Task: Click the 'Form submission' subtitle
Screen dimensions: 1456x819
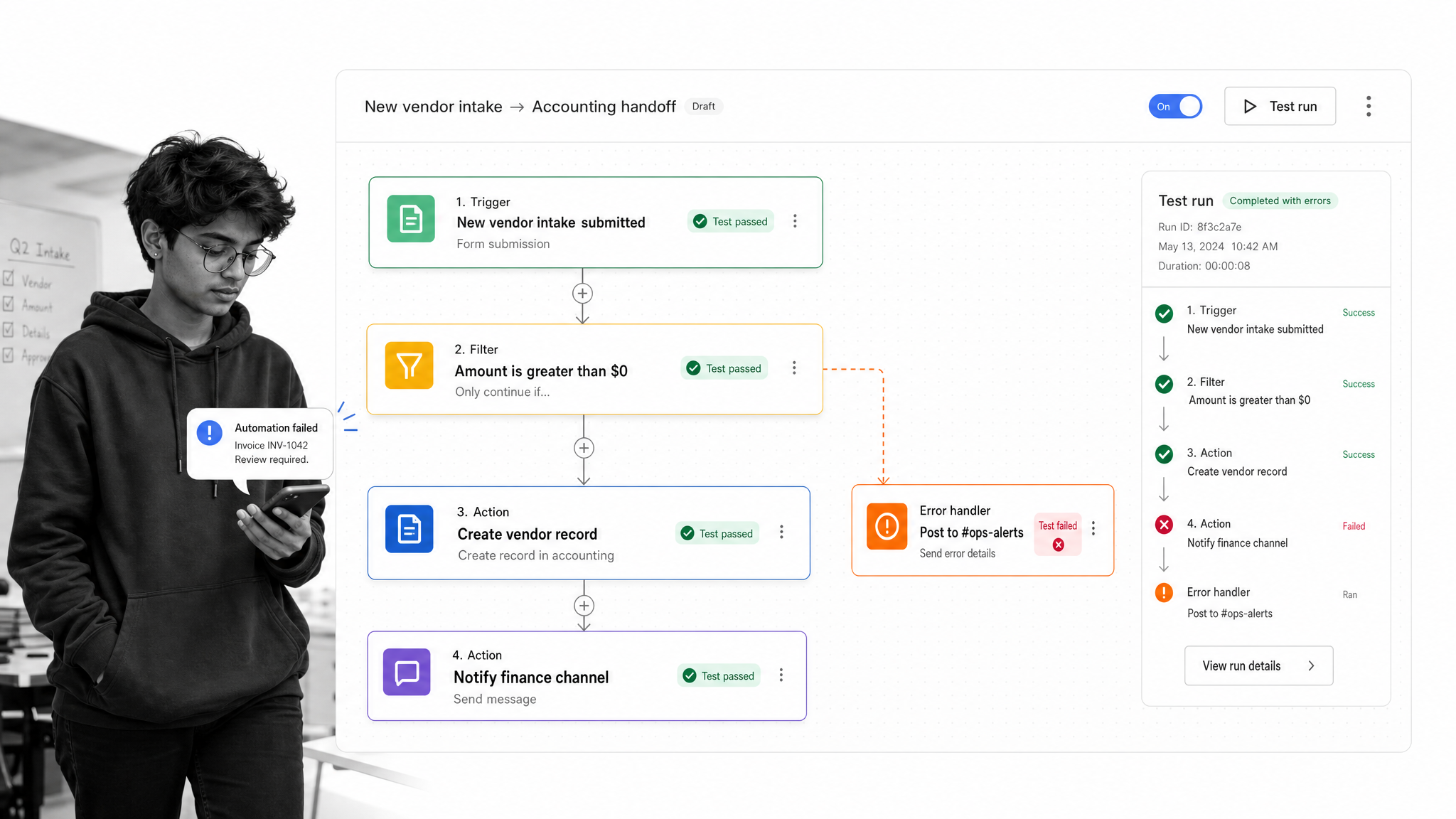Action: click(x=503, y=244)
